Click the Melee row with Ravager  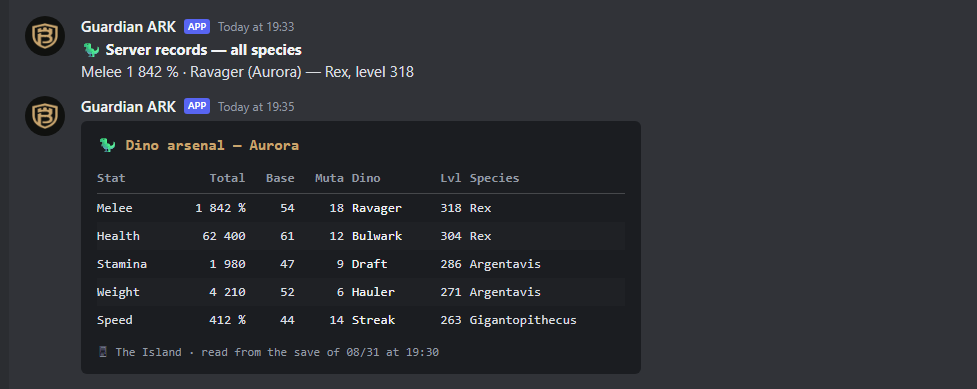coord(361,208)
